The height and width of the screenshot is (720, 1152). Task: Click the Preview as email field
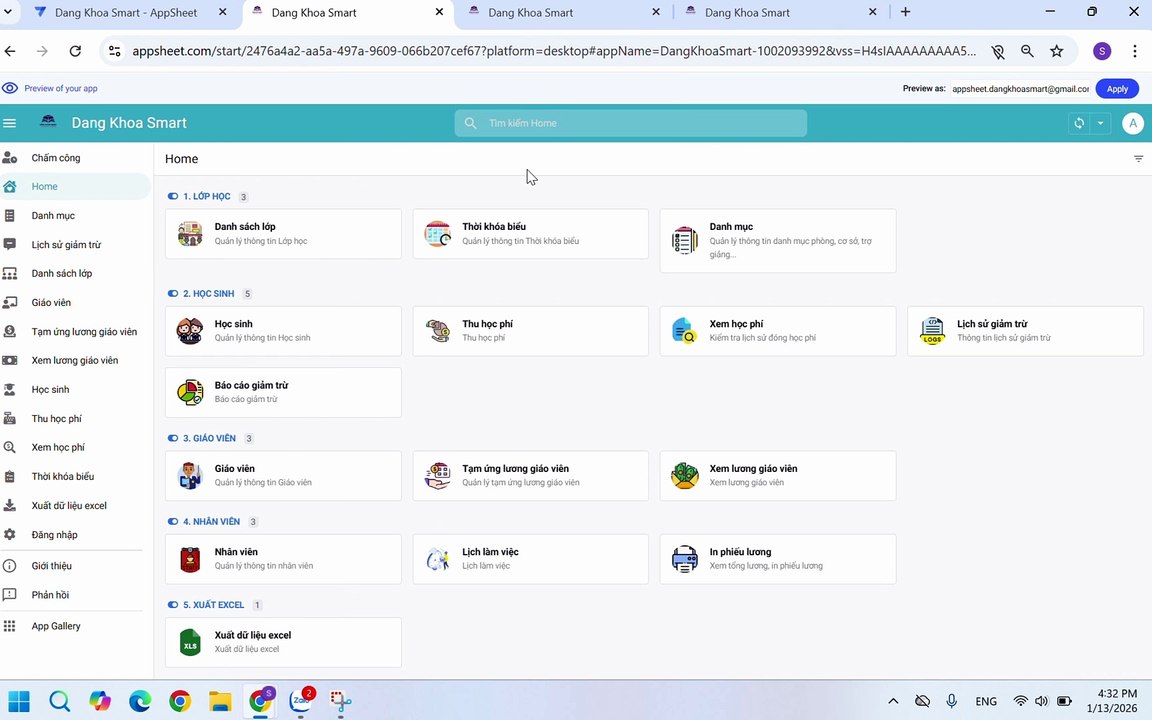[x=1020, y=89]
